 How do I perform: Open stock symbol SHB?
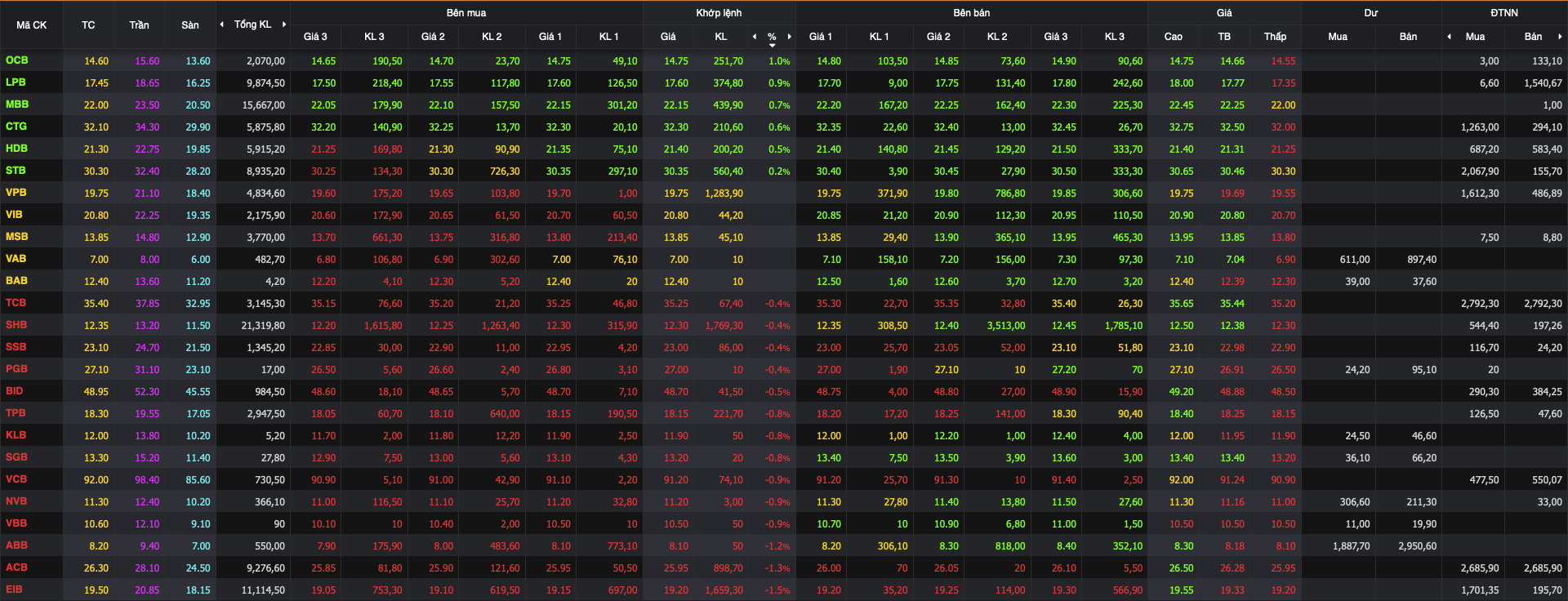point(16,325)
